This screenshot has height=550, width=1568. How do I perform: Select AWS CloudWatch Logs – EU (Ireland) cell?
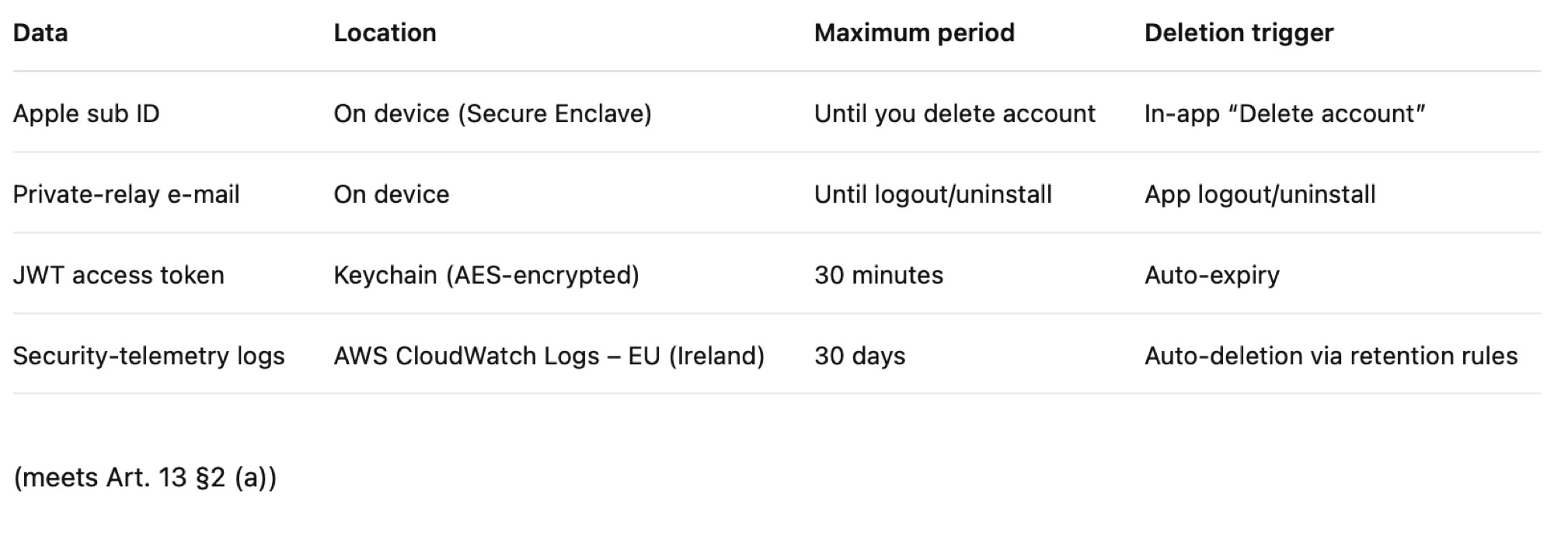click(x=549, y=356)
